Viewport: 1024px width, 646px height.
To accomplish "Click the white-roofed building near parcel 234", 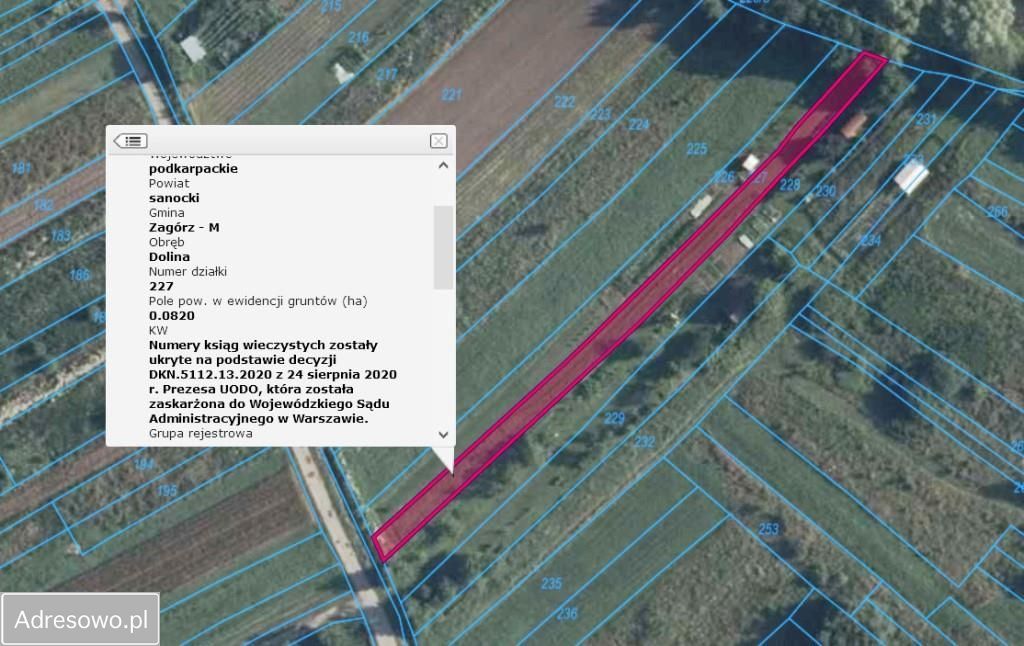I will [x=910, y=178].
